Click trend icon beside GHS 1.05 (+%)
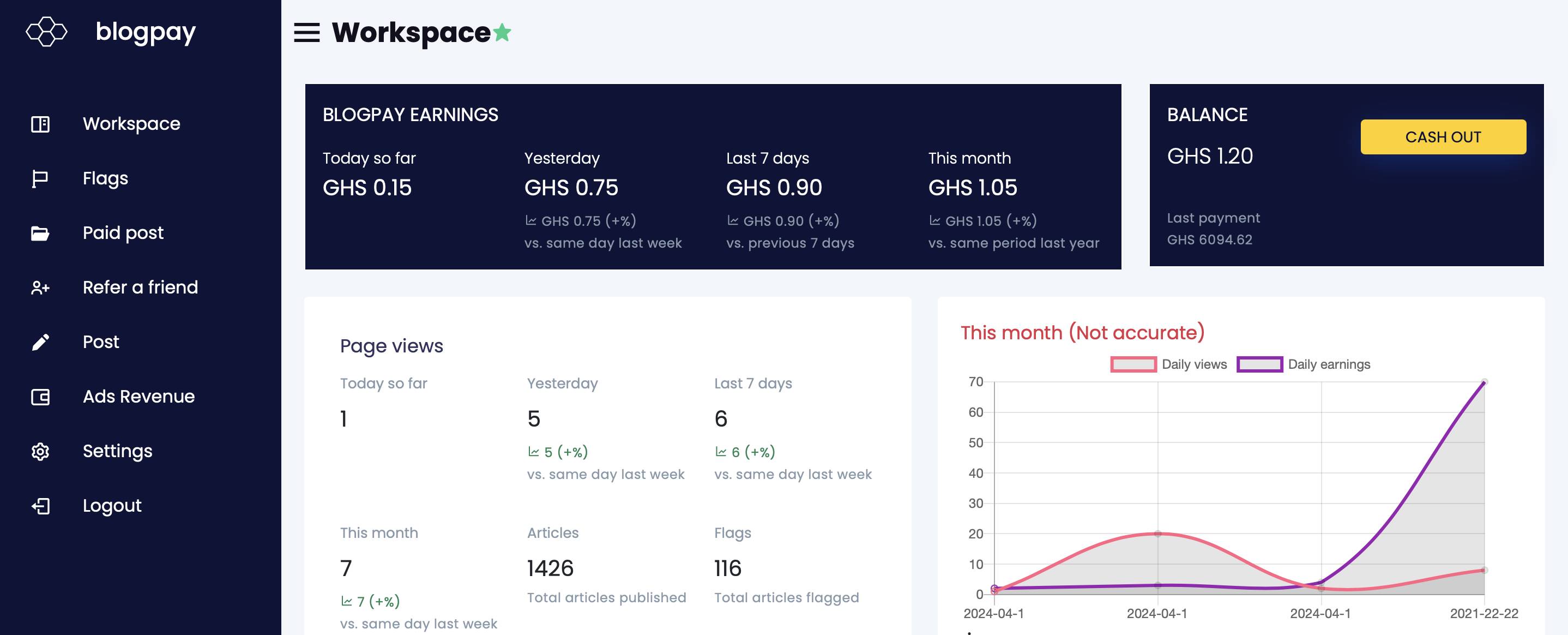 pos(935,220)
